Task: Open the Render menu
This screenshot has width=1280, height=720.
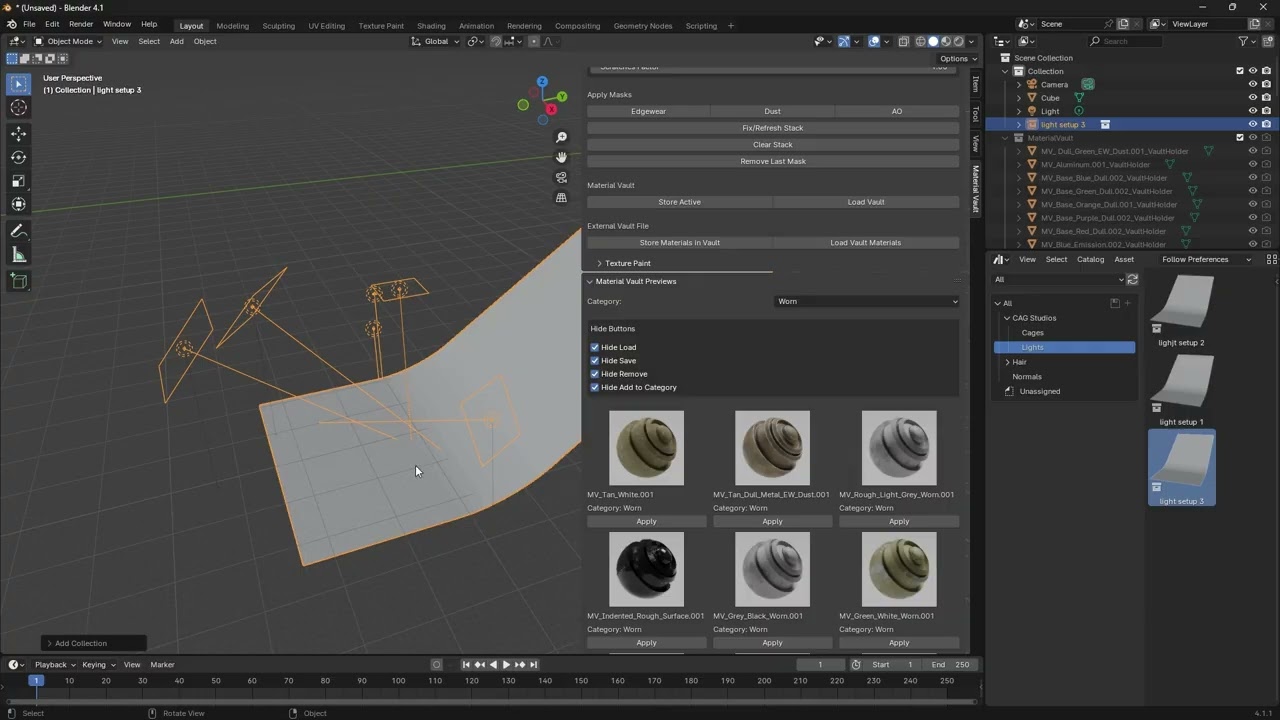Action: click(81, 24)
